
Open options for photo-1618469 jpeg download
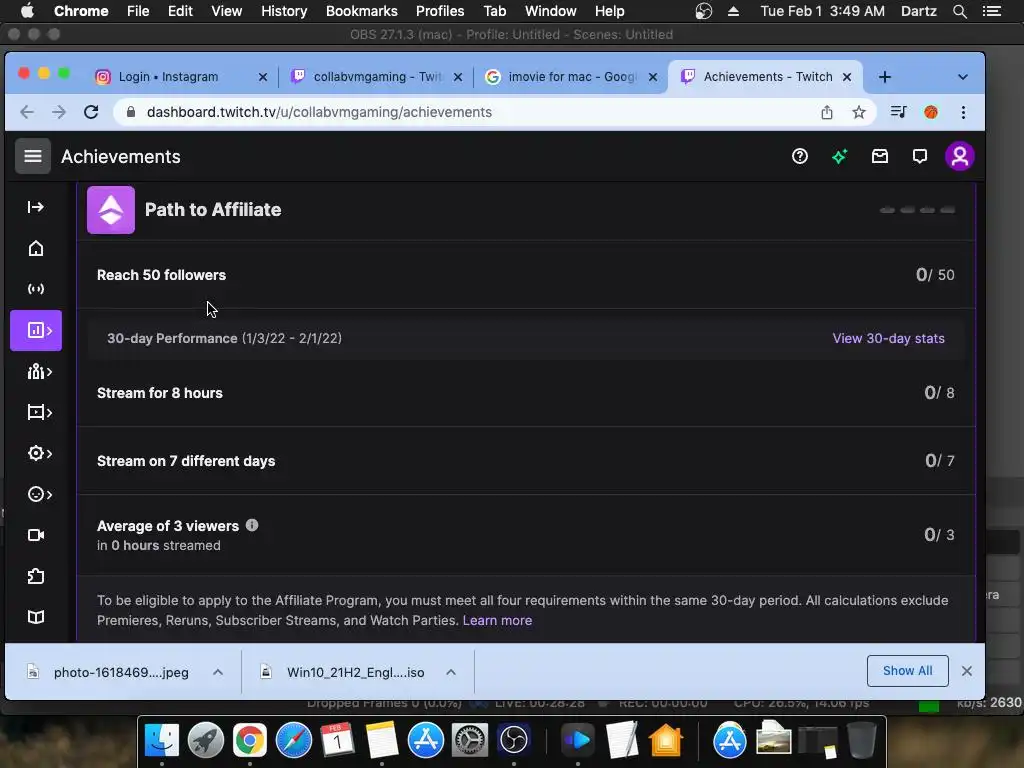coord(217,672)
